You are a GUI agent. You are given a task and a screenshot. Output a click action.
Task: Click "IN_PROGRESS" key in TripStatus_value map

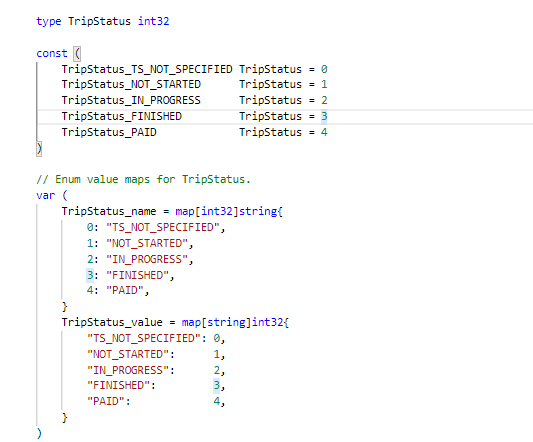[x=128, y=370]
